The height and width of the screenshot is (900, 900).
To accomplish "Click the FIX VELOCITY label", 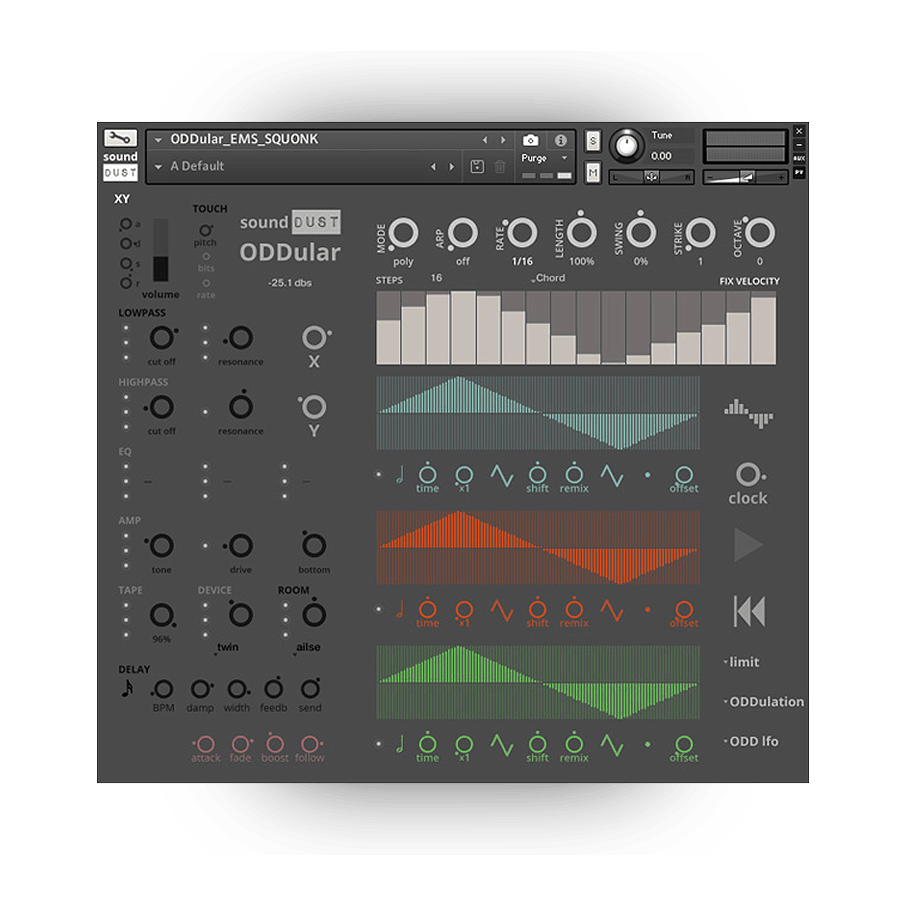I will (x=749, y=281).
